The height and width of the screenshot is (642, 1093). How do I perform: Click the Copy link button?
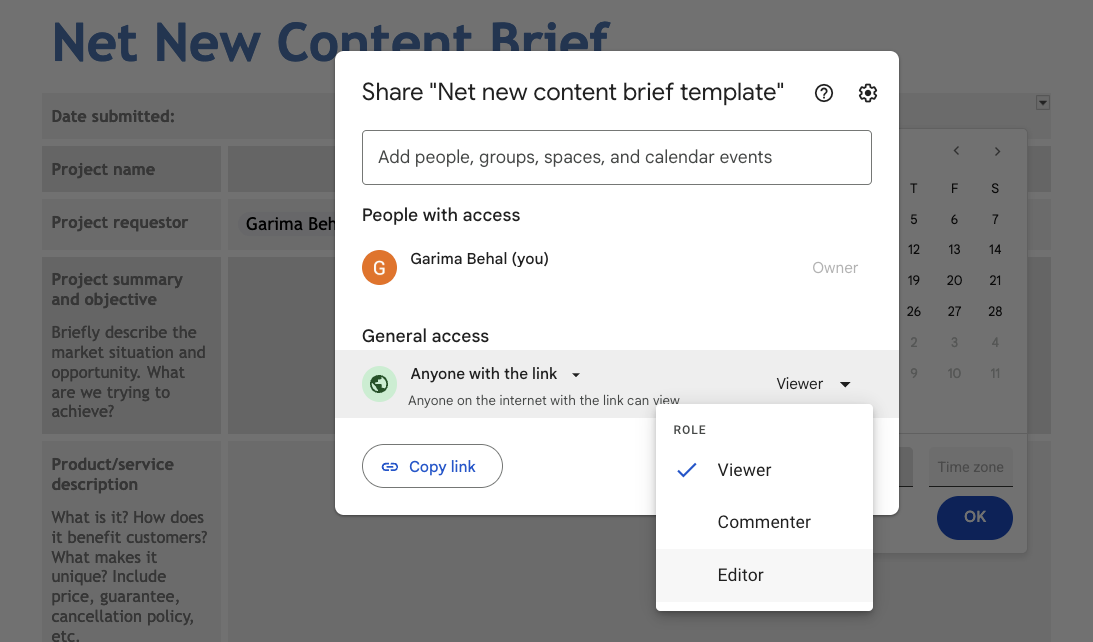432,467
